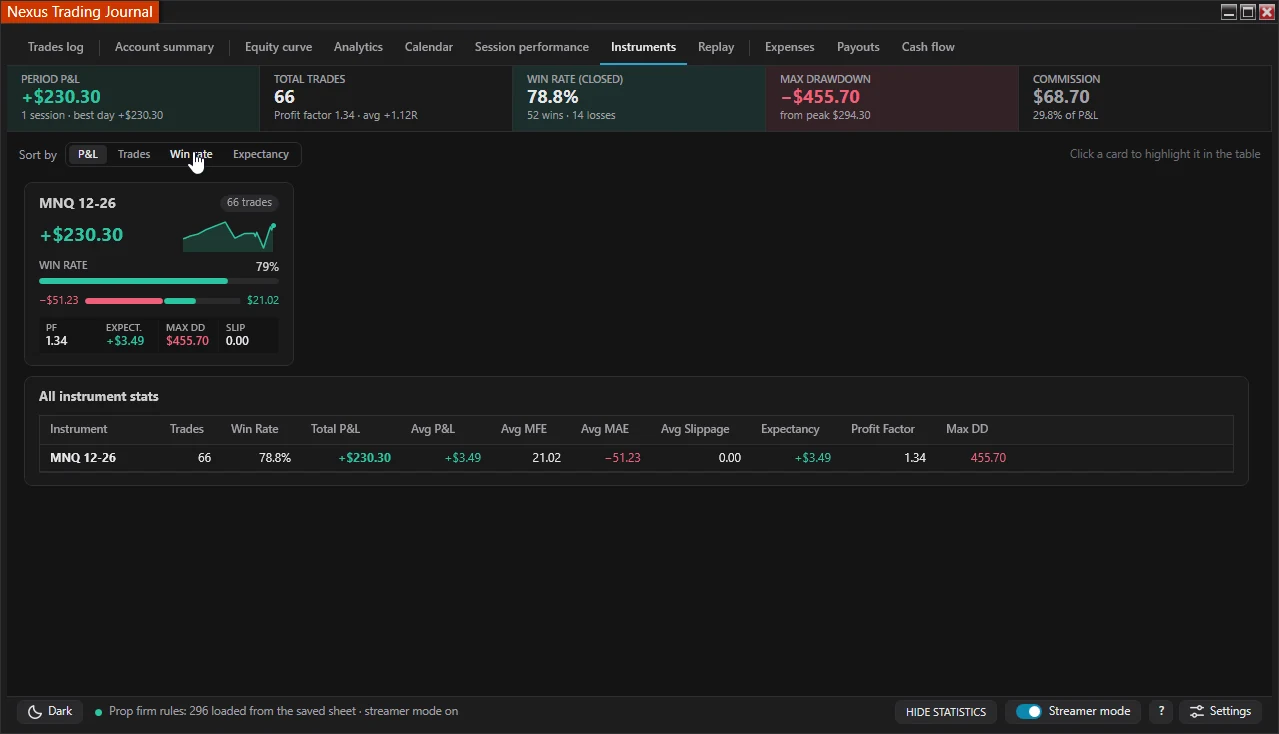Click the Expectancy column header

(790, 429)
